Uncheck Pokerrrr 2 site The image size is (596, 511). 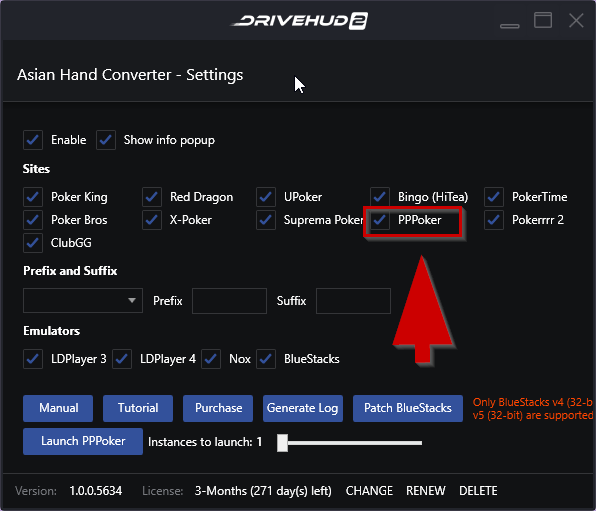pyautogui.click(x=494, y=220)
